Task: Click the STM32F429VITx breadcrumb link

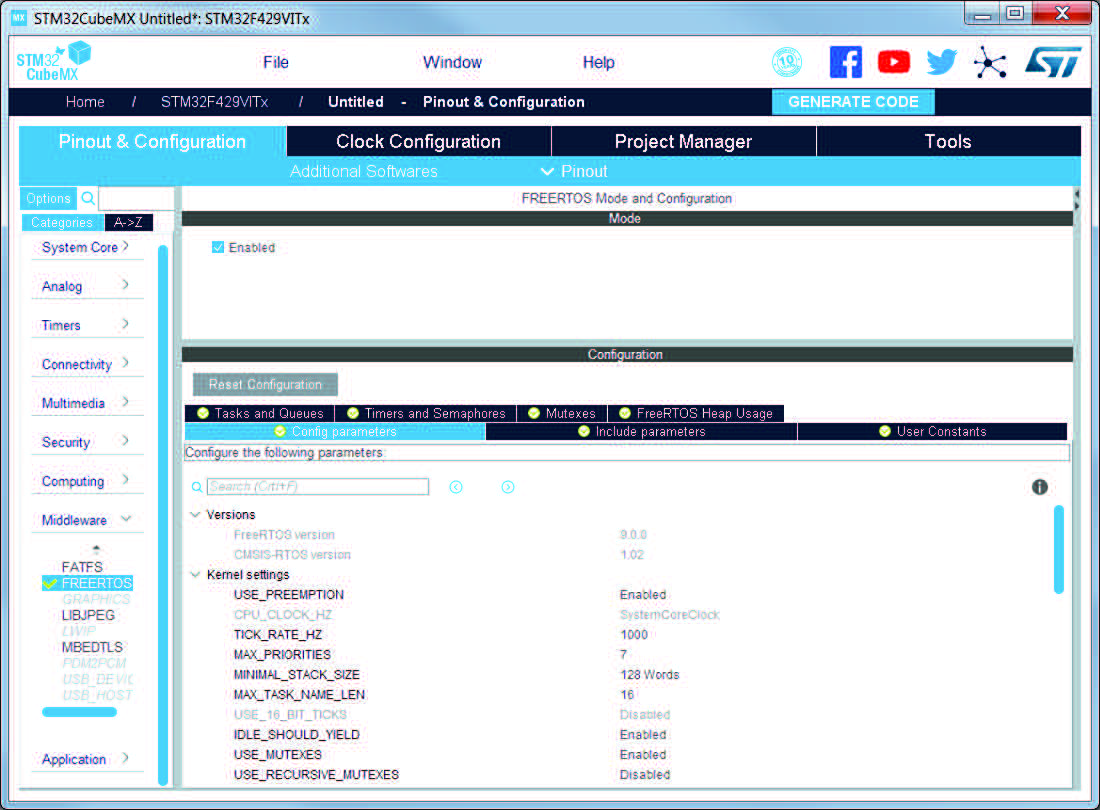Action: [214, 102]
